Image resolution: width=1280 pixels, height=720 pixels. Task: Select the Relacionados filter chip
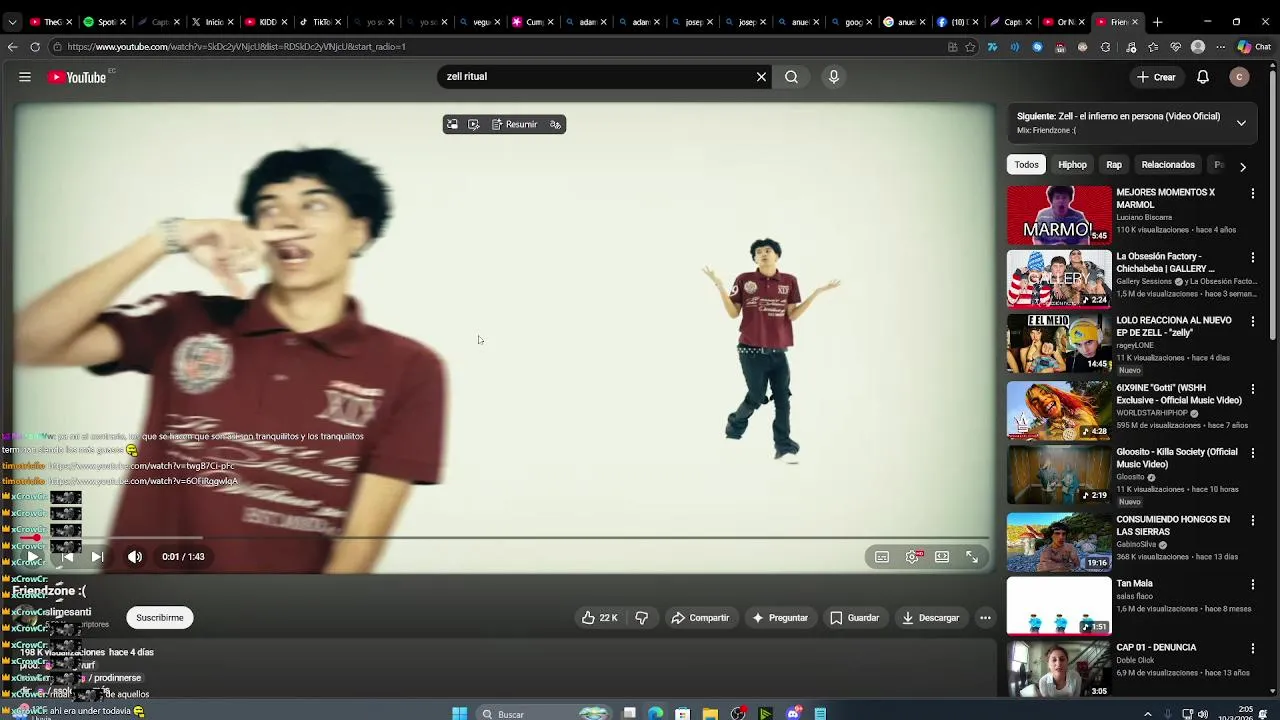click(1168, 165)
